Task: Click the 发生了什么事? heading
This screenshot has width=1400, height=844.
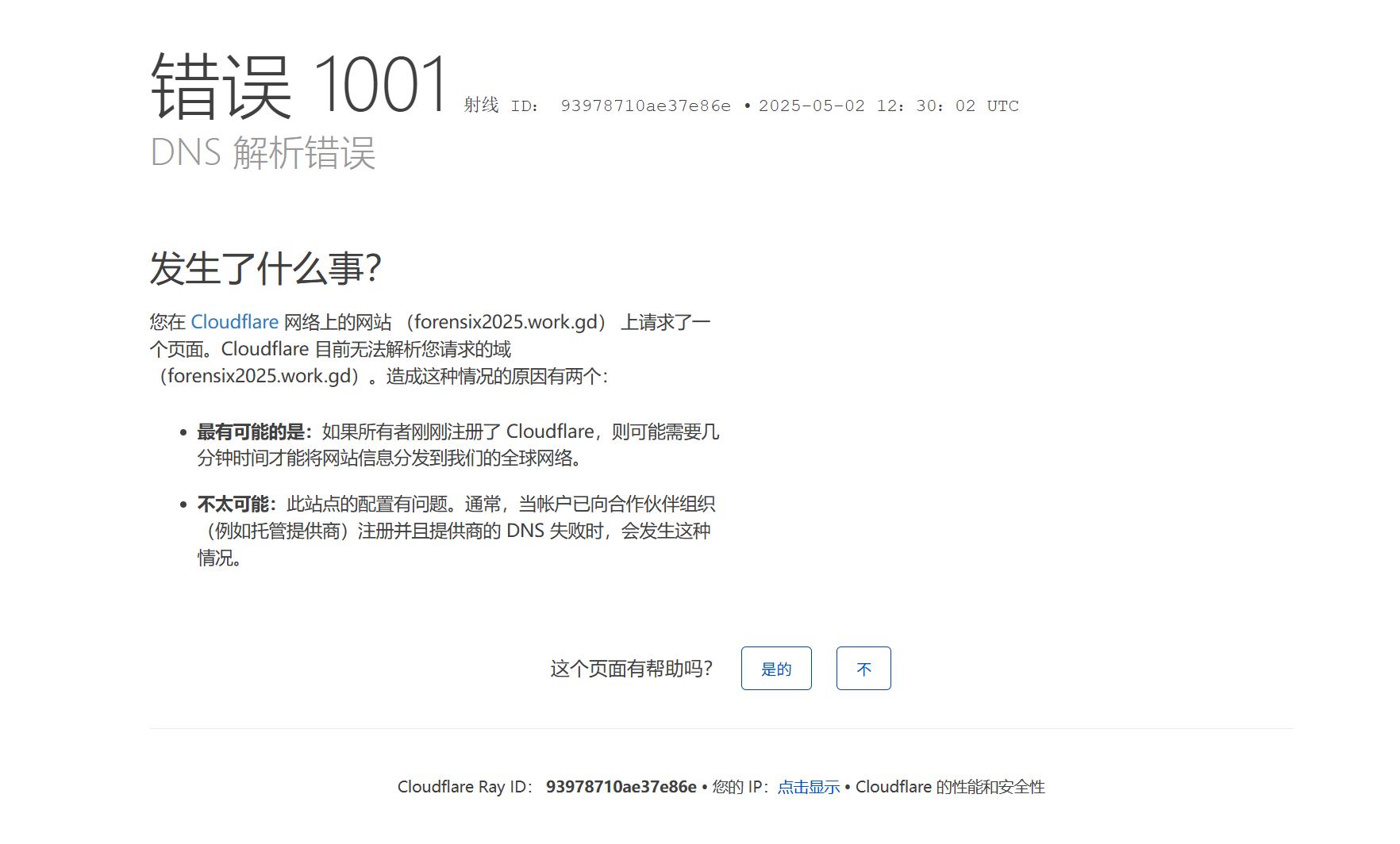Action: click(x=266, y=268)
